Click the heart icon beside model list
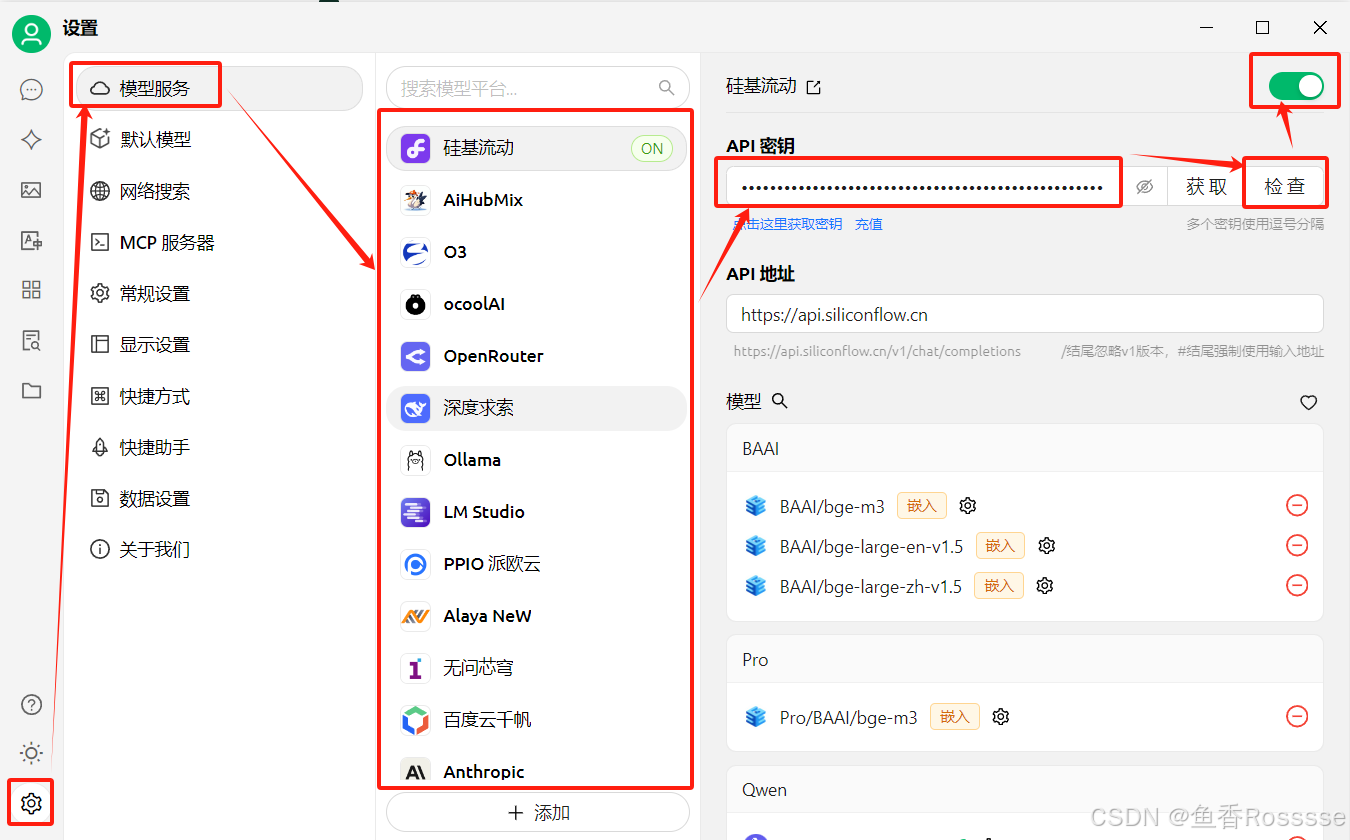1350x840 pixels. (1308, 403)
